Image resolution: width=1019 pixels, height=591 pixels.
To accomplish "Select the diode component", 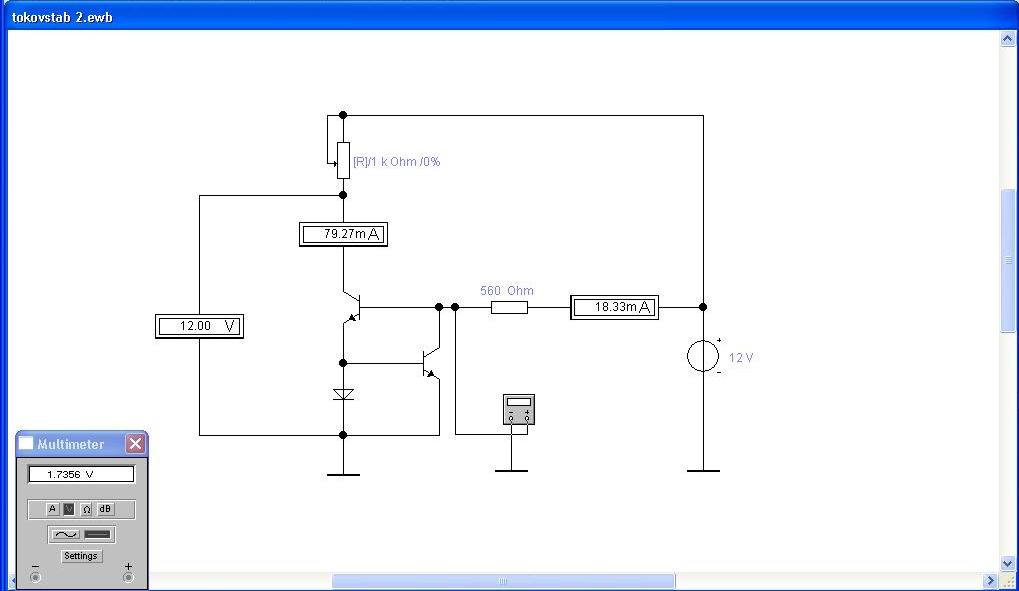I will click(343, 395).
